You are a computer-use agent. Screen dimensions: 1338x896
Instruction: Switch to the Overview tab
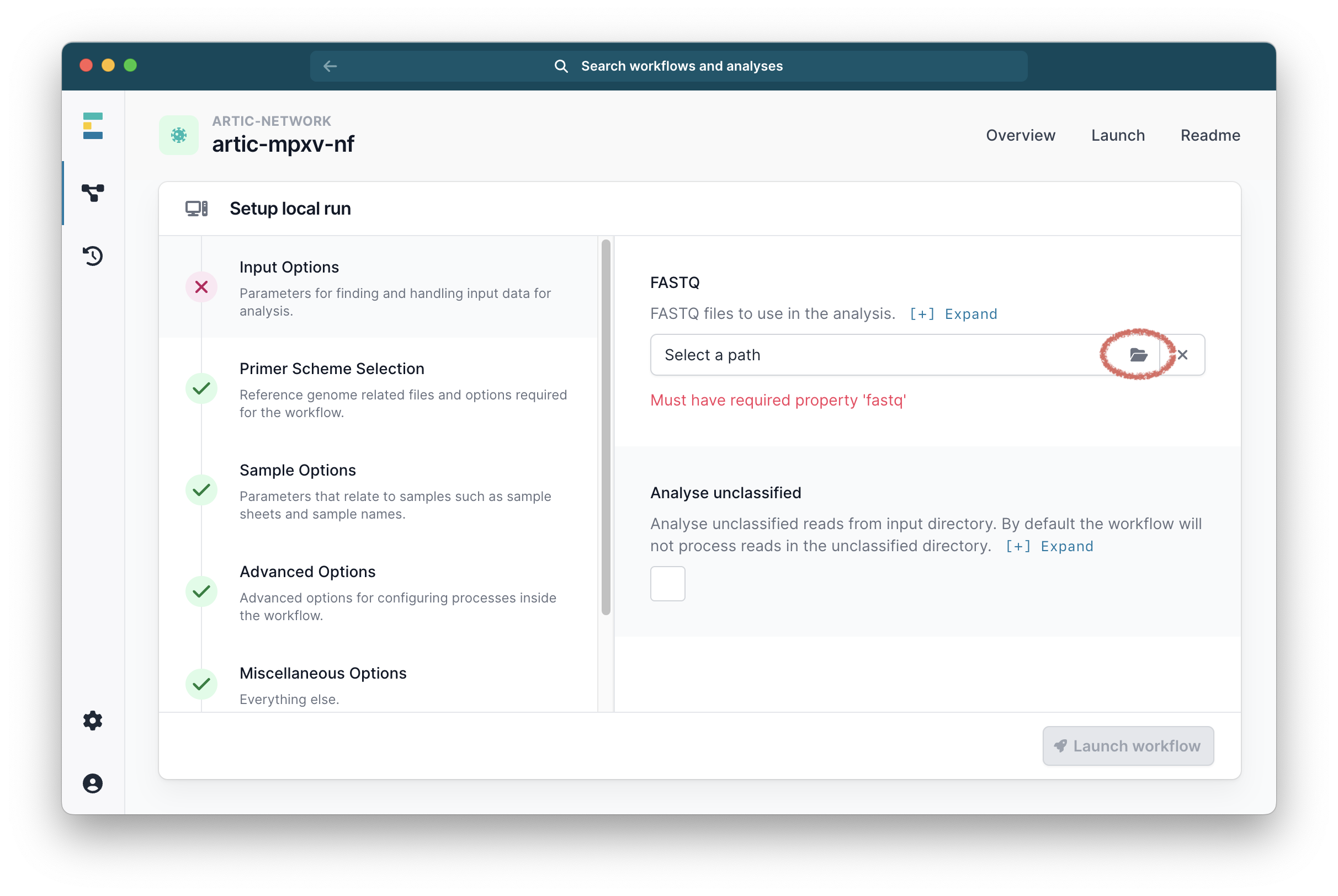click(1020, 135)
